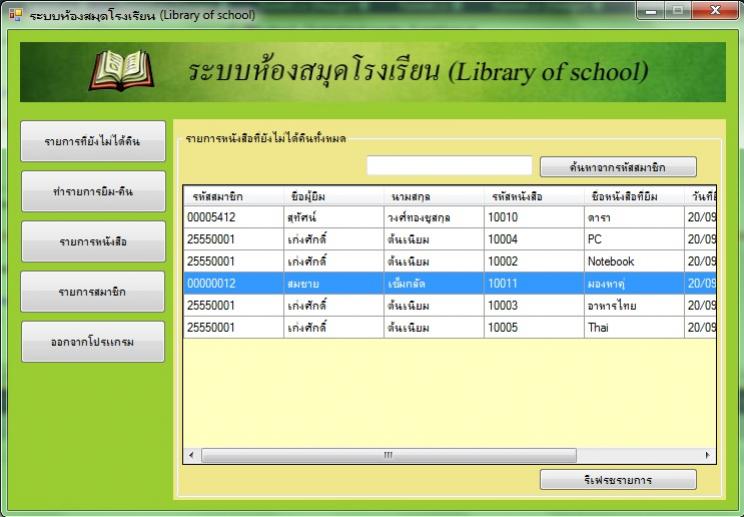The height and width of the screenshot is (517, 744).
Task: Select the book title cell ดารา
Action: click(634, 217)
